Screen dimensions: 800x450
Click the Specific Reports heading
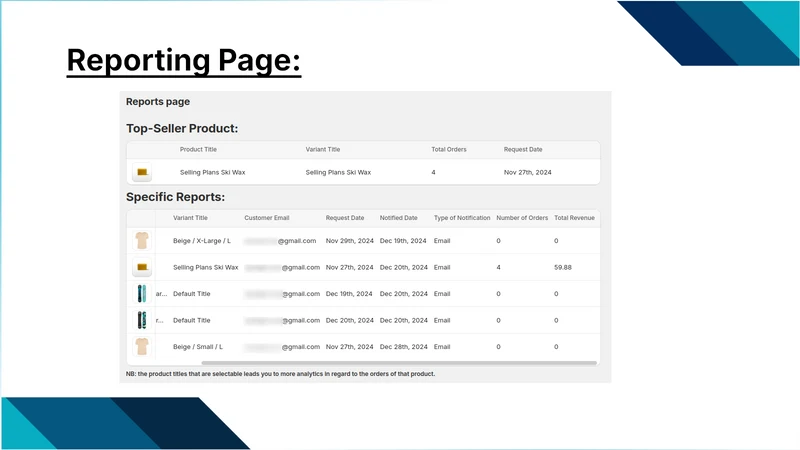click(176, 197)
